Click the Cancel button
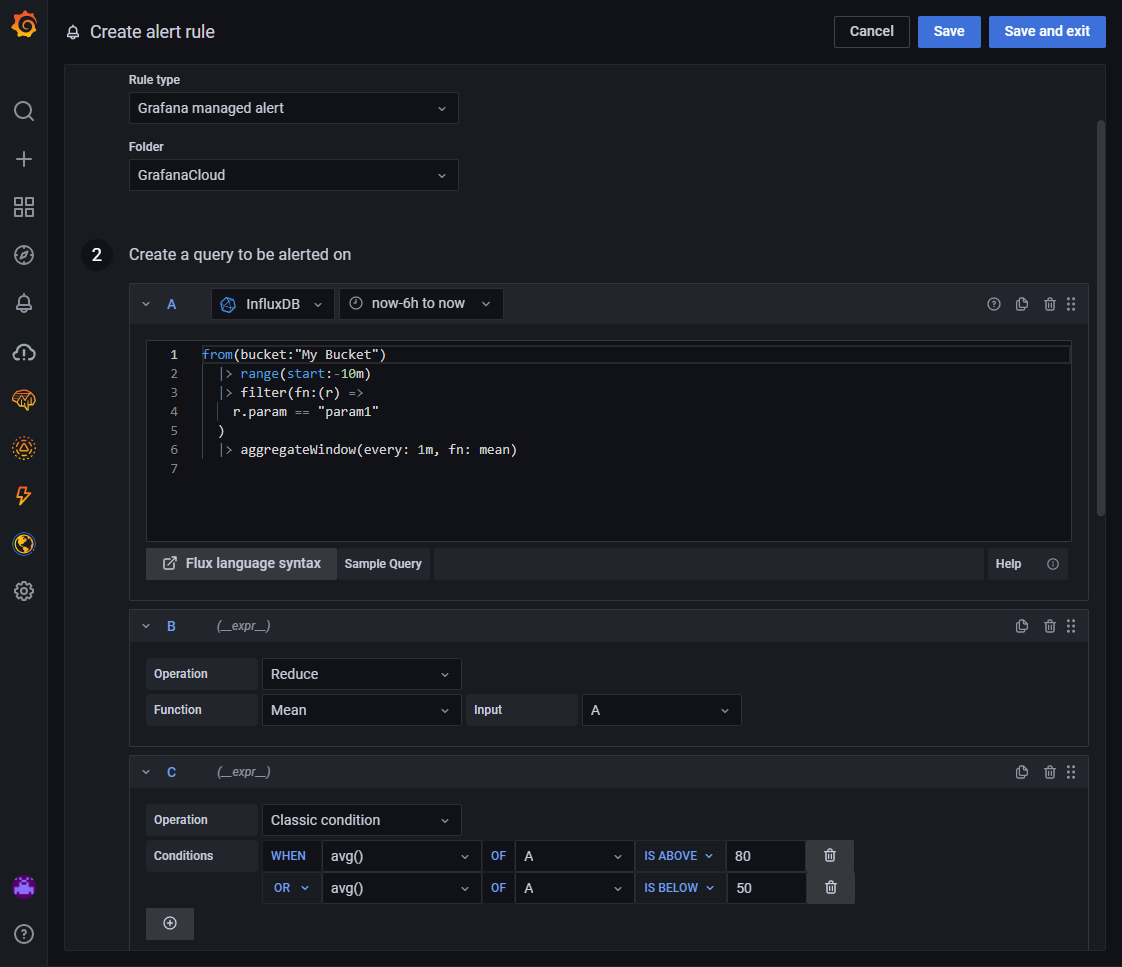Image resolution: width=1122 pixels, height=967 pixels. click(x=872, y=31)
